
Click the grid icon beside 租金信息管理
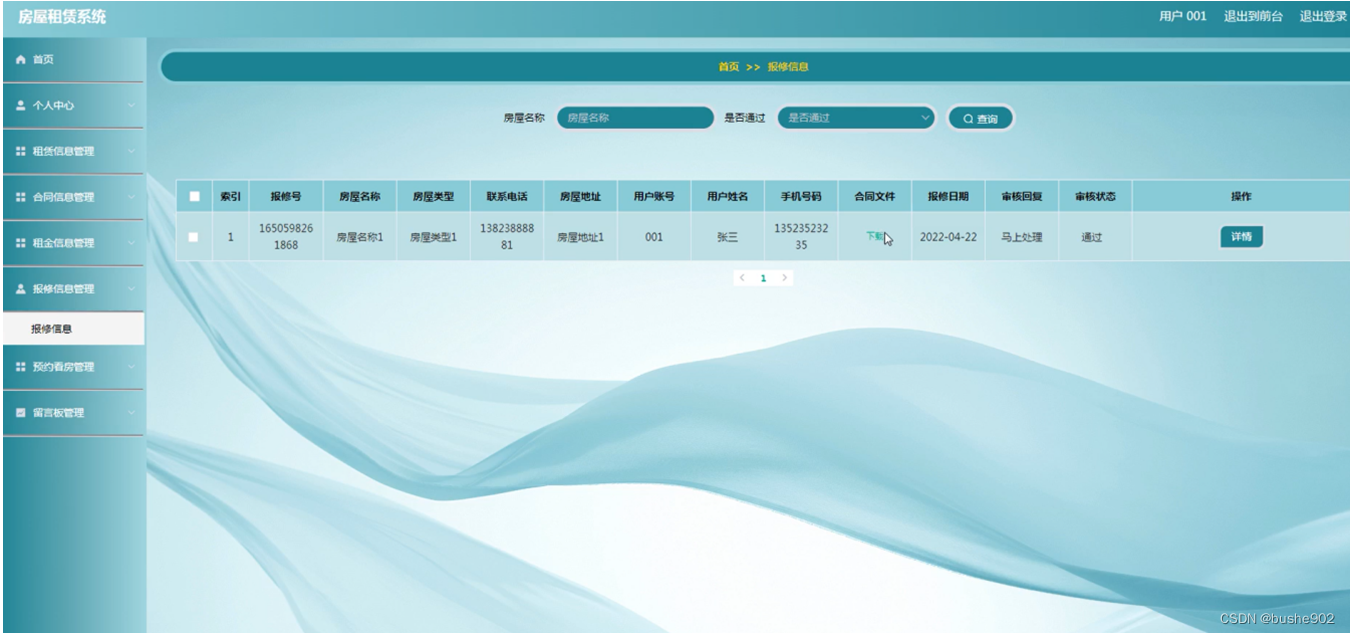click(20, 243)
